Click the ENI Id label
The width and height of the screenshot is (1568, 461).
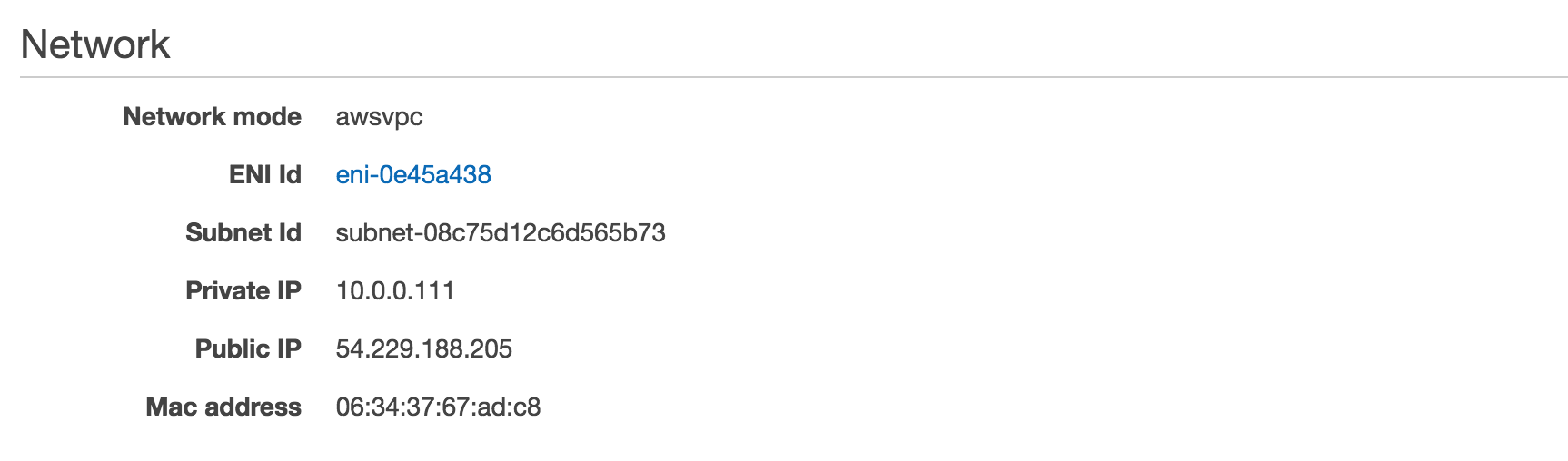click(264, 174)
